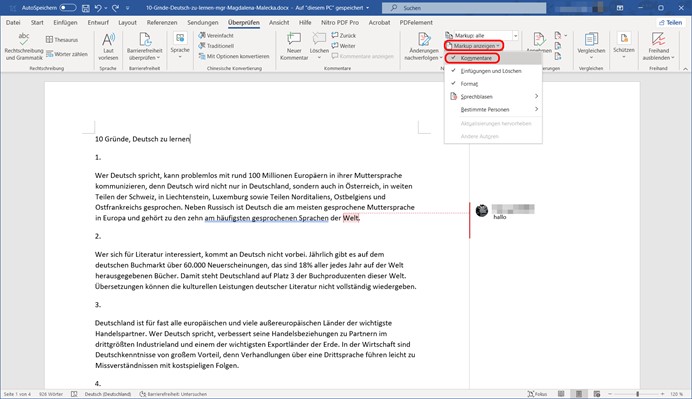The width and height of the screenshot is (692, 399).
Task: Open the Vergleichen dropdown
Action: pyautogui.click(x=591, y=46)
